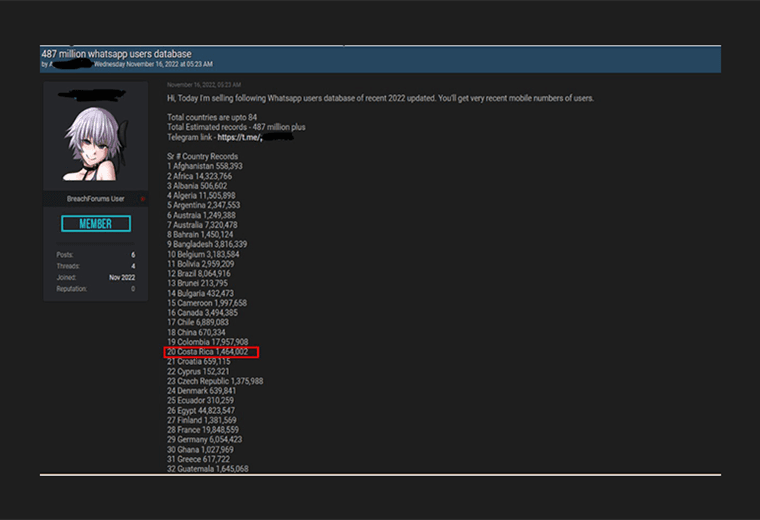760x520 pixels.
Task: Click the Guatemala entry at list bottom
Action: (x=207, y=469)
